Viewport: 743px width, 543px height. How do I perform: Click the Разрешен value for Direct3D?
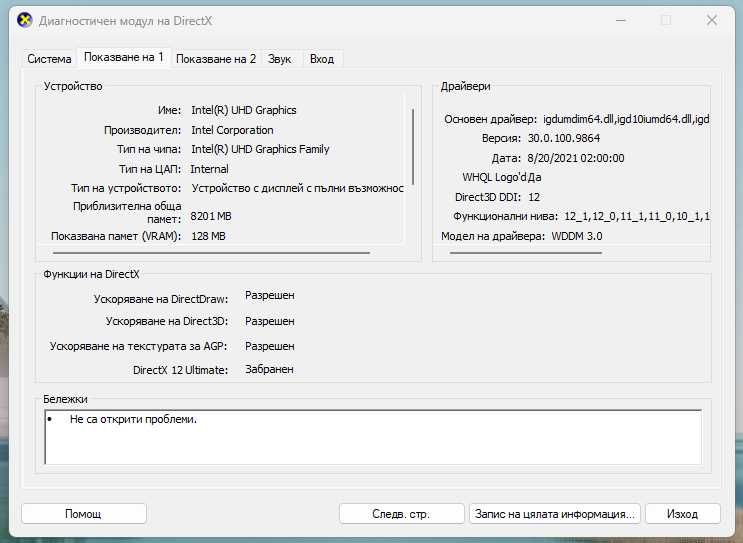point(270,321)
